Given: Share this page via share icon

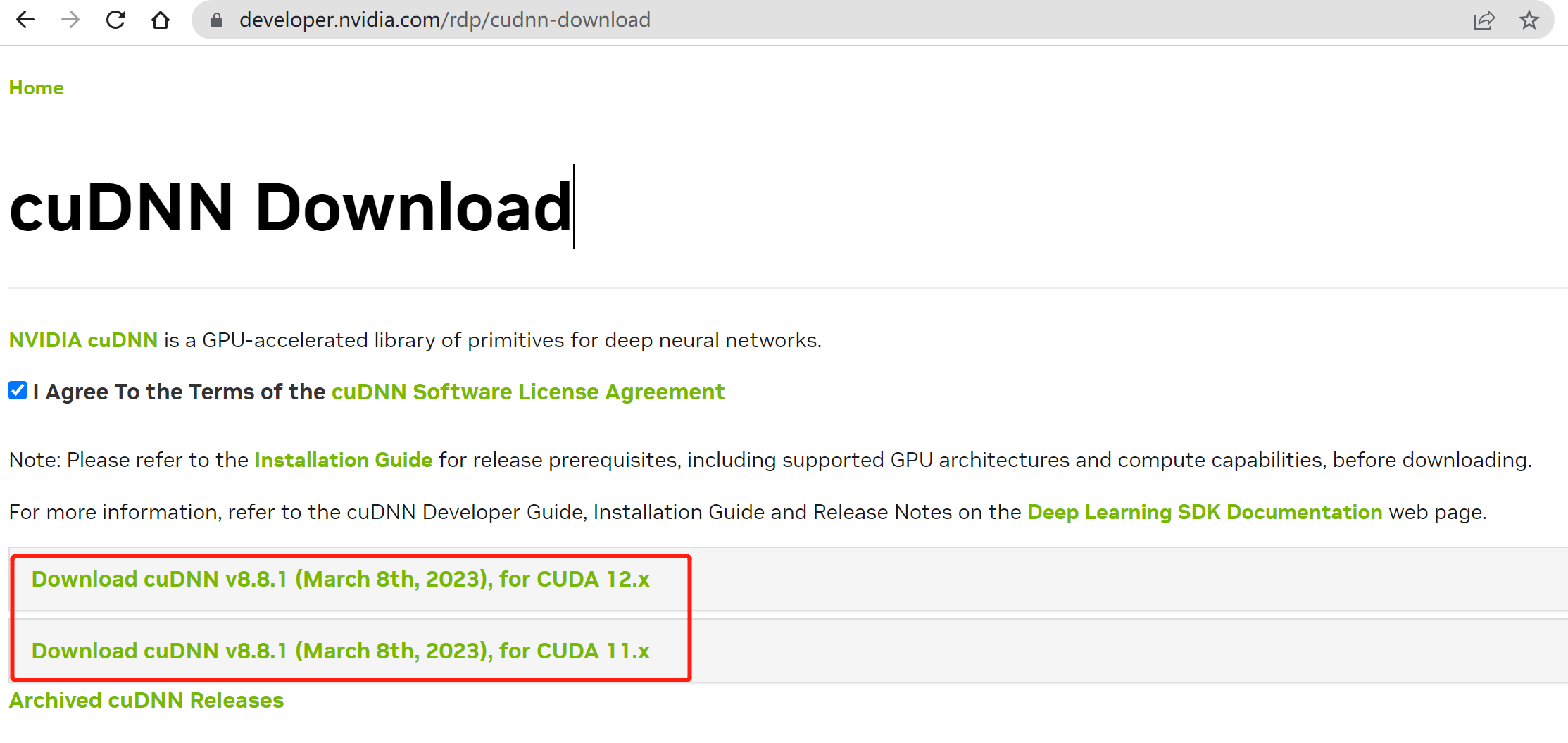Looking at the screenshot, I should [1484, 20].
